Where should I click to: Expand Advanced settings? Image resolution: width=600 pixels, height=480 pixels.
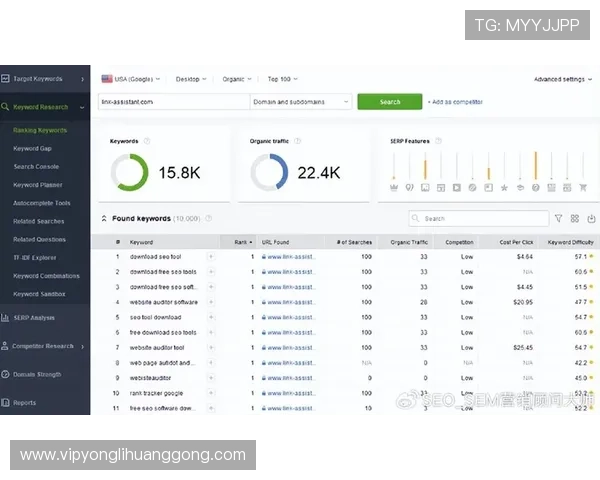pyautogui.click(x=562, y=79)
